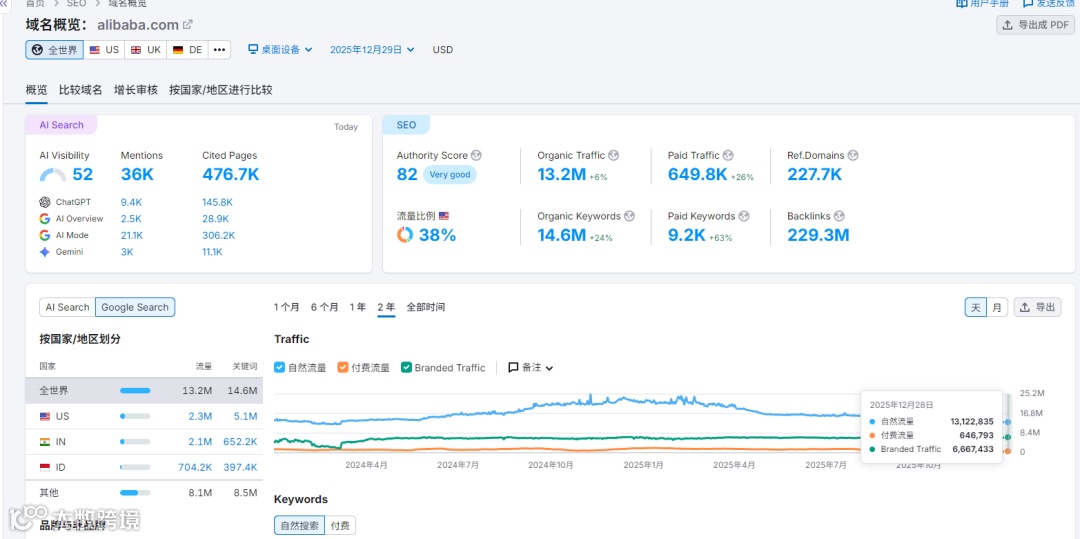
Task: Click the Paid Keywords info icon
Action: (744, 216)
